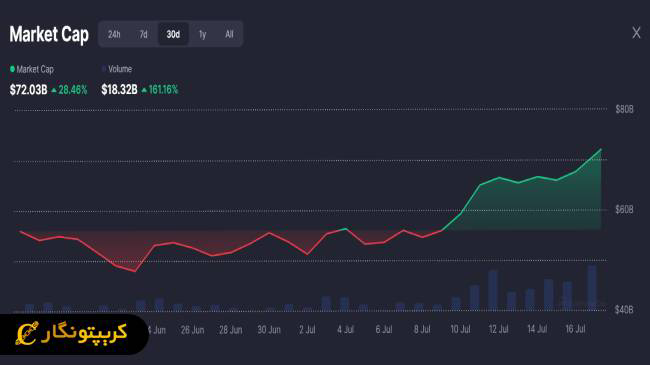Click the 161.16% volume change
Screen dimensions: 650x365
[x=160, y=90]
